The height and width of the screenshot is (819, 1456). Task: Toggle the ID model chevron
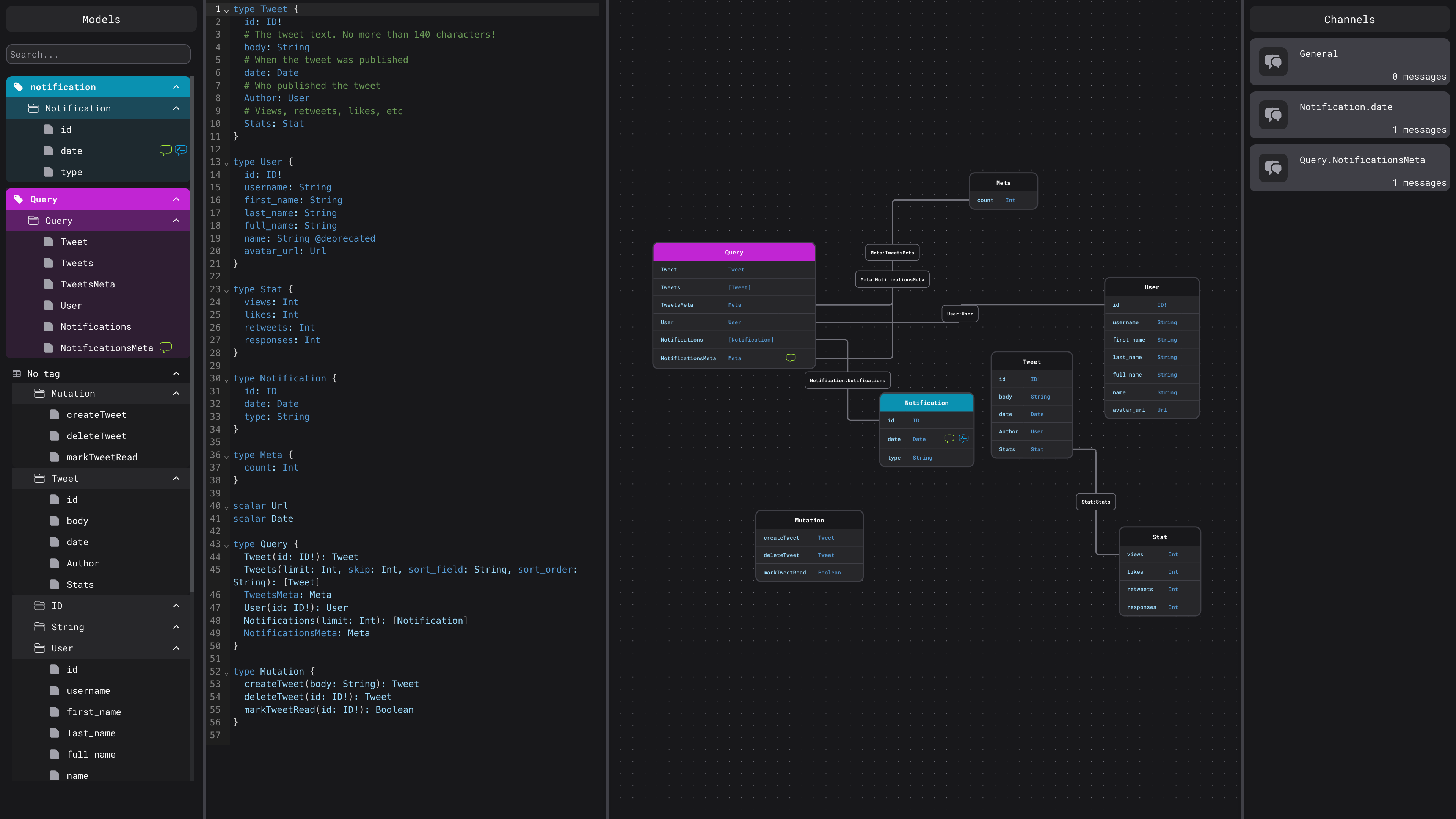tap(176, 606)
